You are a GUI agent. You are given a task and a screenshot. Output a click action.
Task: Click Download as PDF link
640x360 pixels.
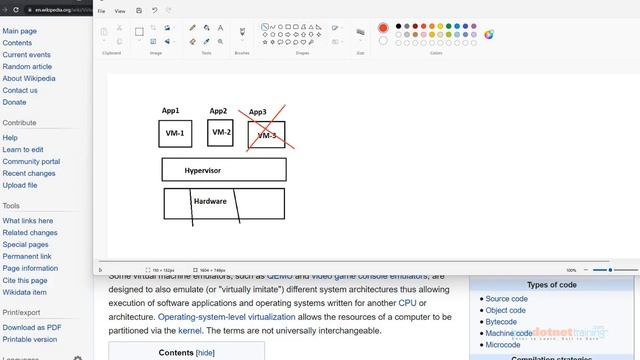(x=32, y=327)
